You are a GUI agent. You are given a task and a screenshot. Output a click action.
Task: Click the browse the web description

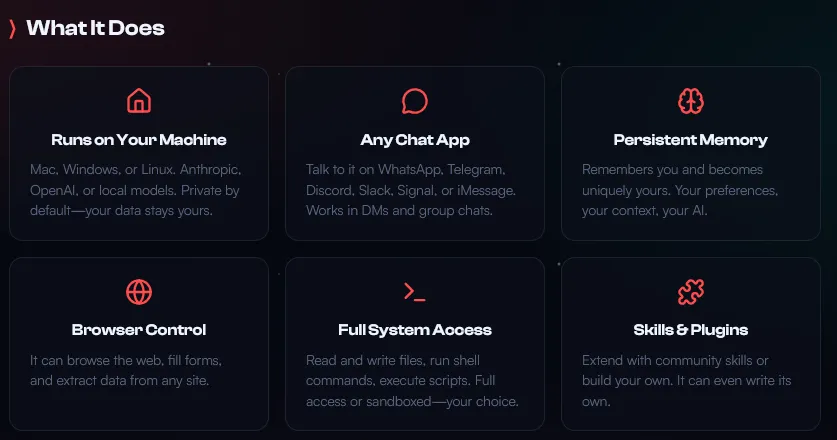click(x=127, y=370)
